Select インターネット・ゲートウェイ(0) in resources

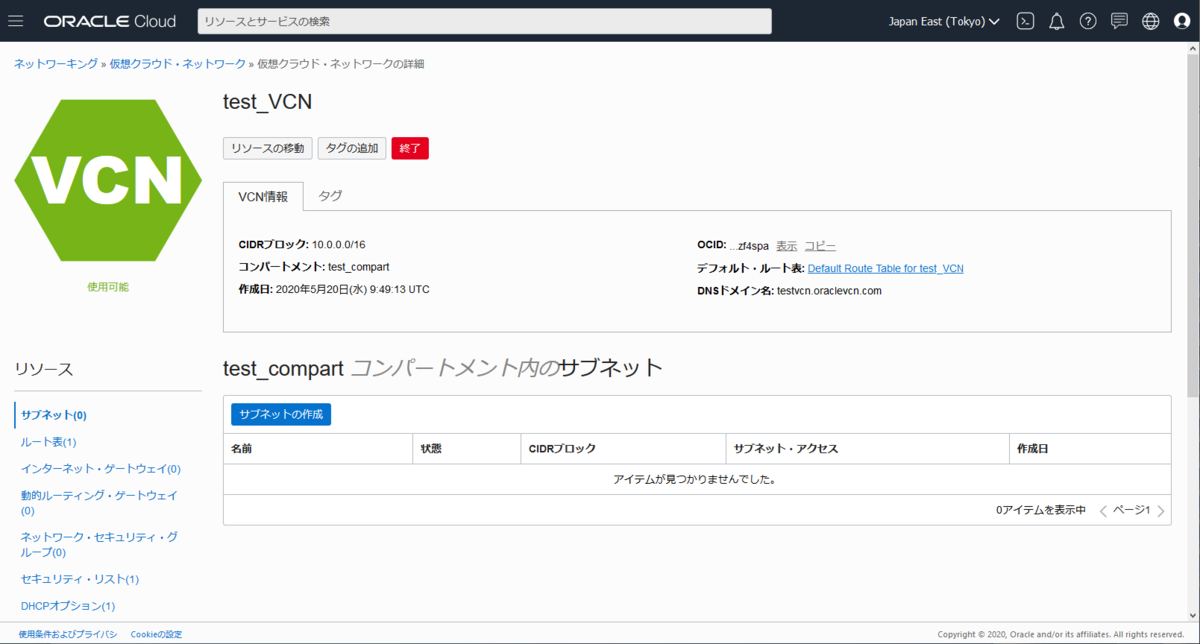point(101,469)
